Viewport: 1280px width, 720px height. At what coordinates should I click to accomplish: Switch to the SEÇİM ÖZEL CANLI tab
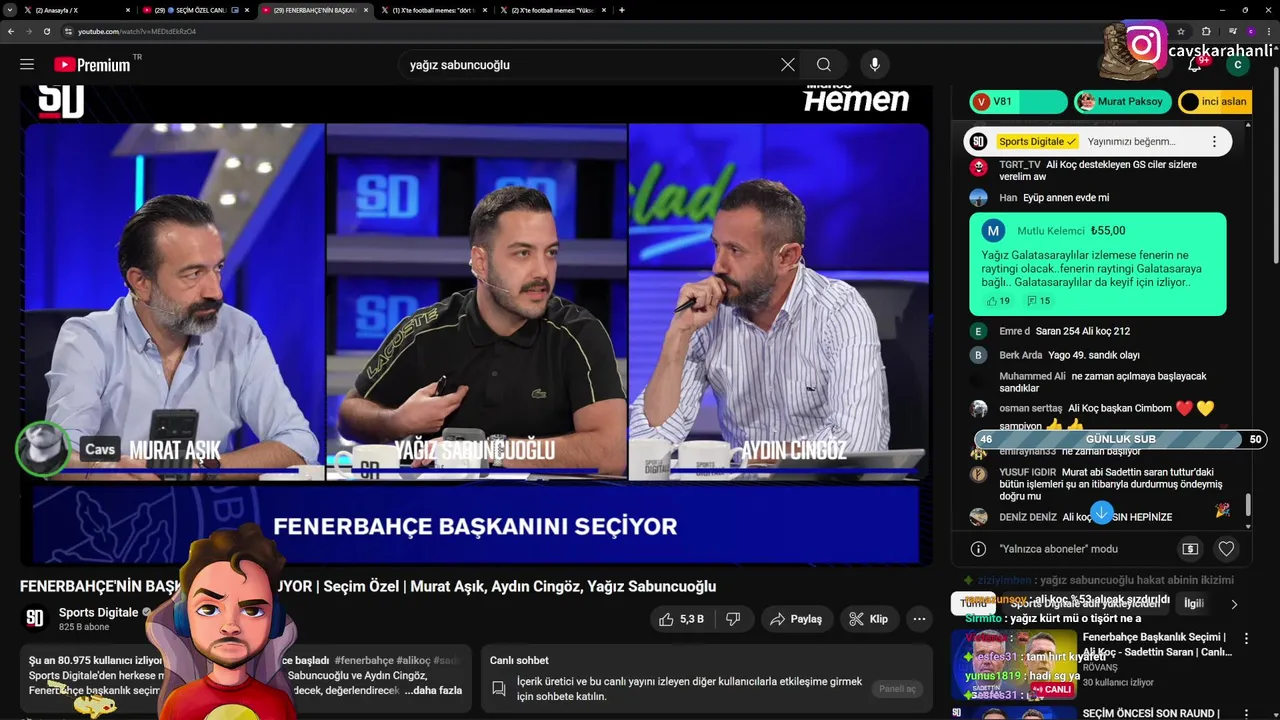196,10
